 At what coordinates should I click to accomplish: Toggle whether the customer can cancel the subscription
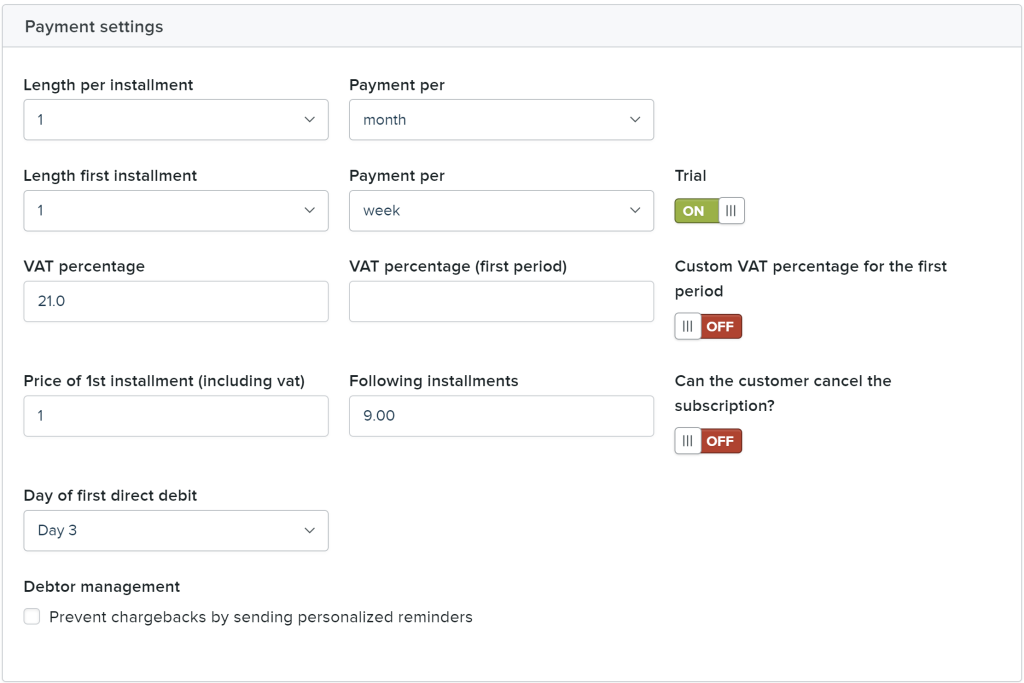(708, 441)
